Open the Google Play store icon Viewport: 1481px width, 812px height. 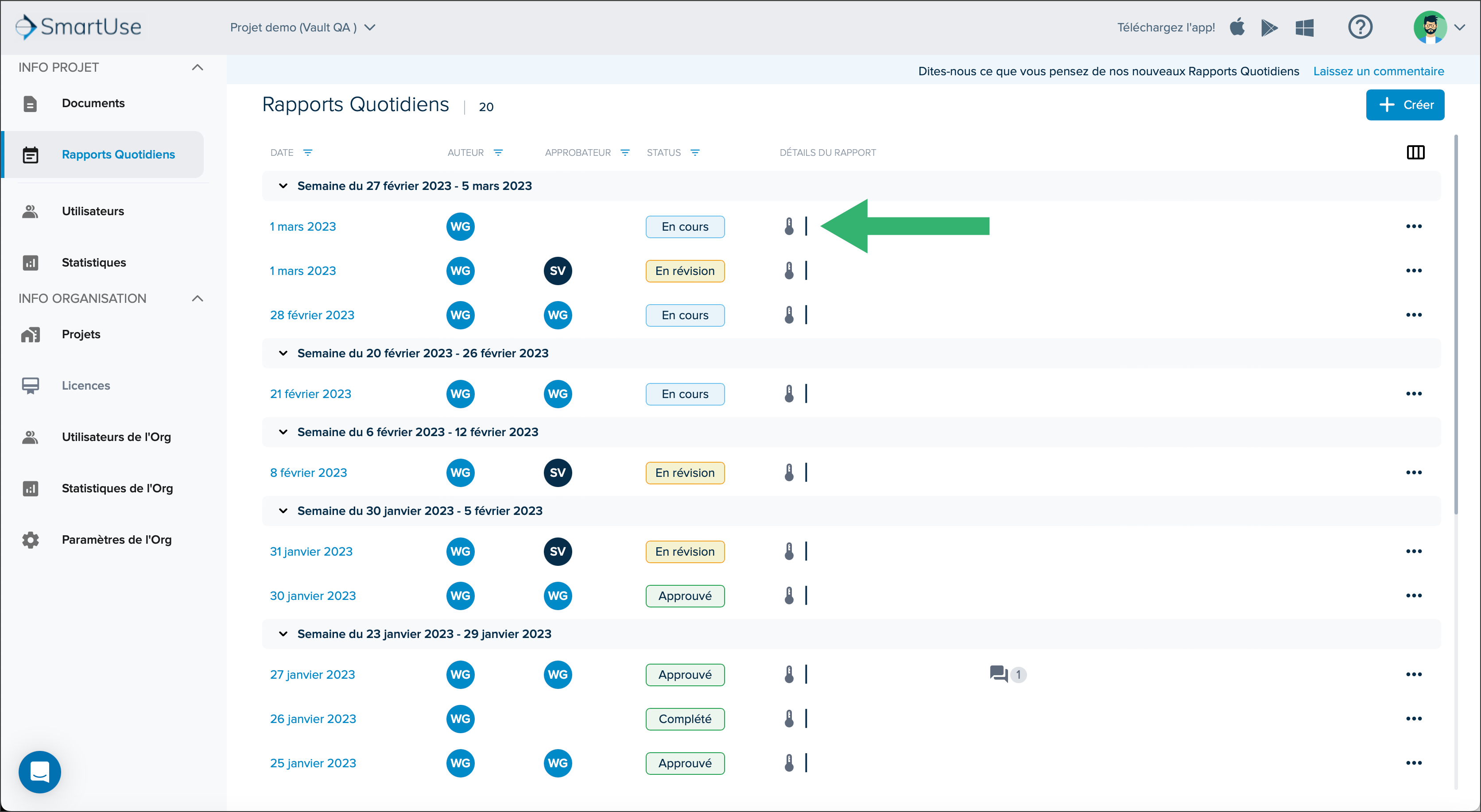(x=1269, y=27)
